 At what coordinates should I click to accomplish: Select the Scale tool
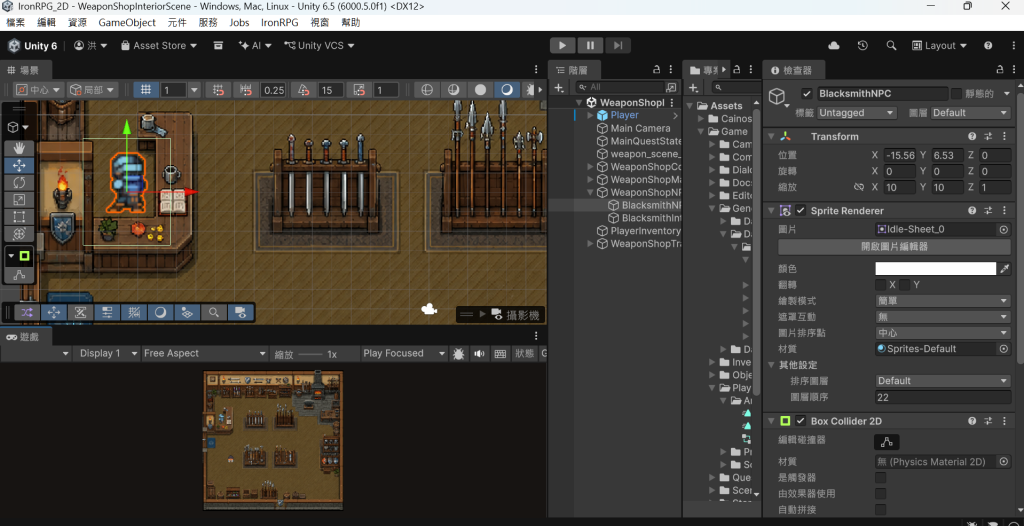point(19,200)
